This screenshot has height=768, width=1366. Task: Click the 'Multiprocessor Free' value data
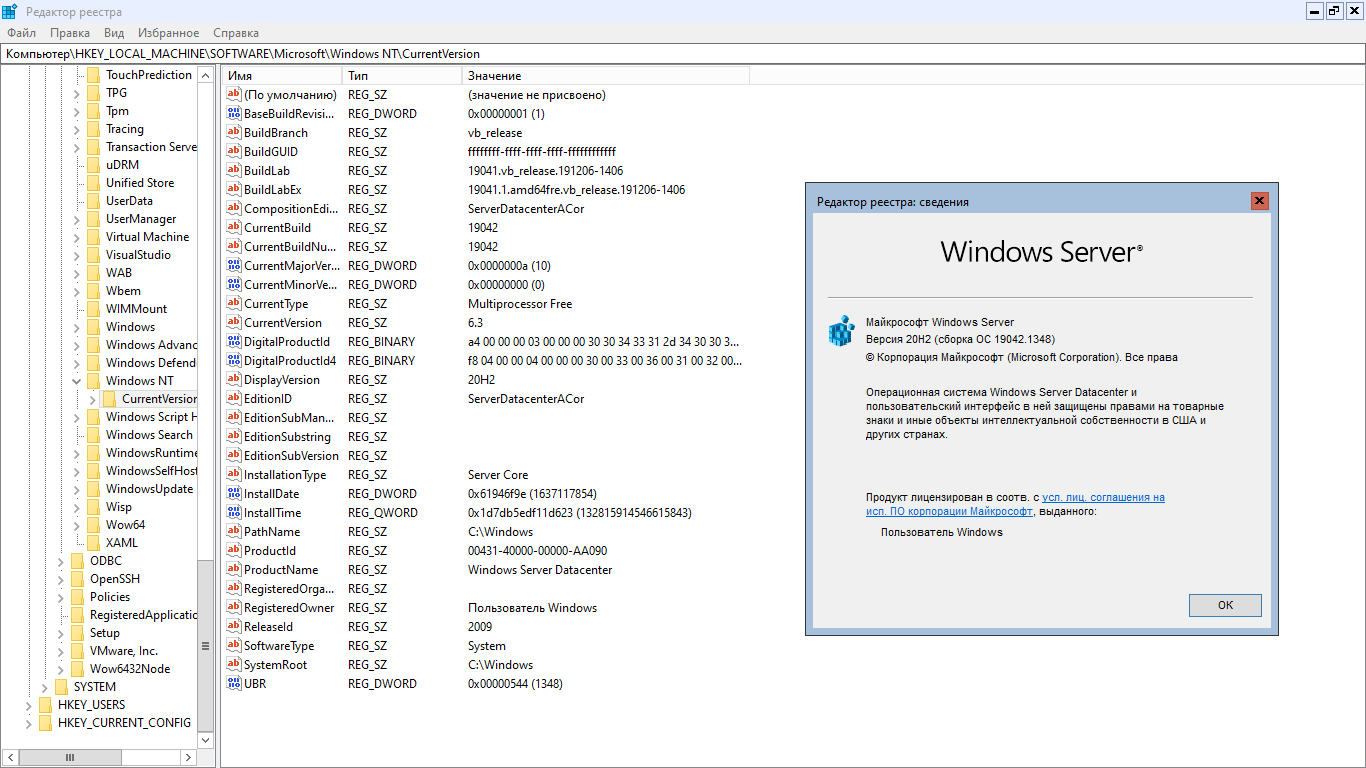click(x=520, y=304)
